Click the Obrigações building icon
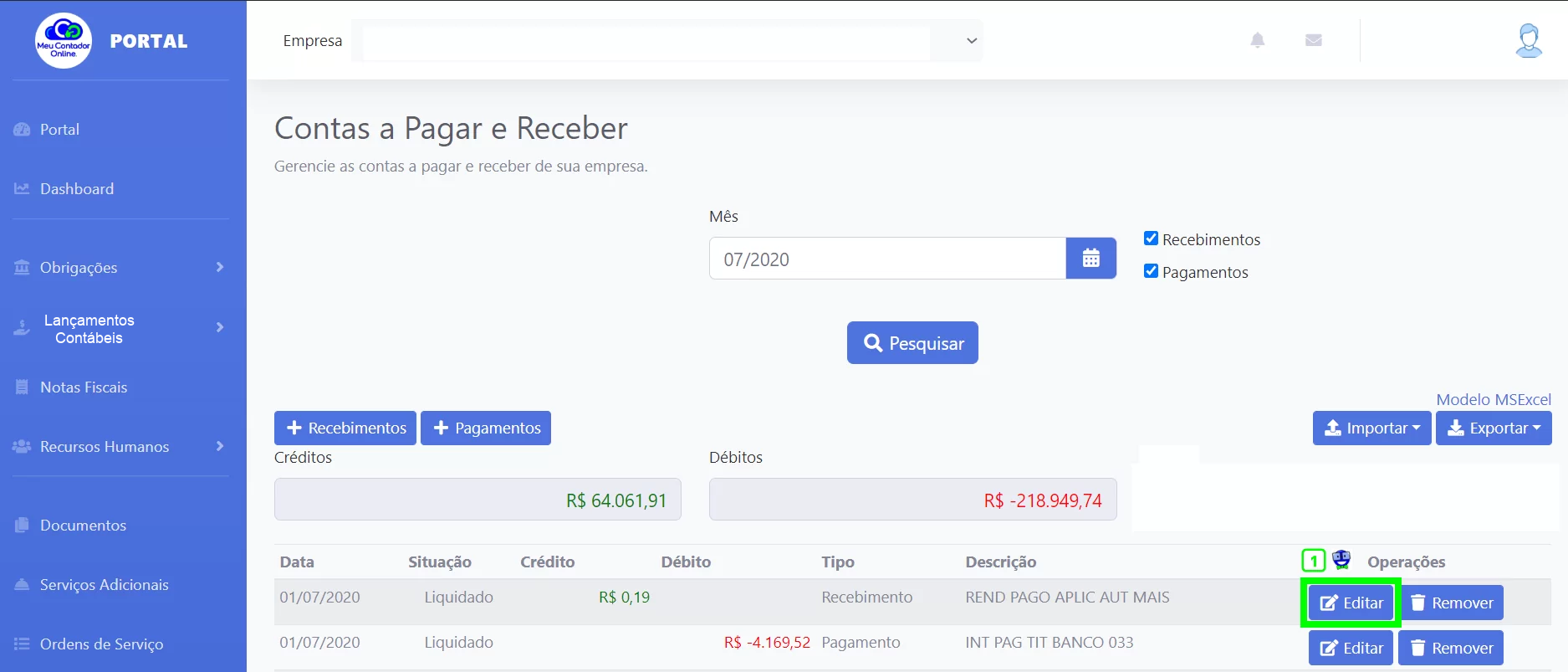Image resolution: width=1568 pixels, height=672 pixels. click(x=22, y=268)
